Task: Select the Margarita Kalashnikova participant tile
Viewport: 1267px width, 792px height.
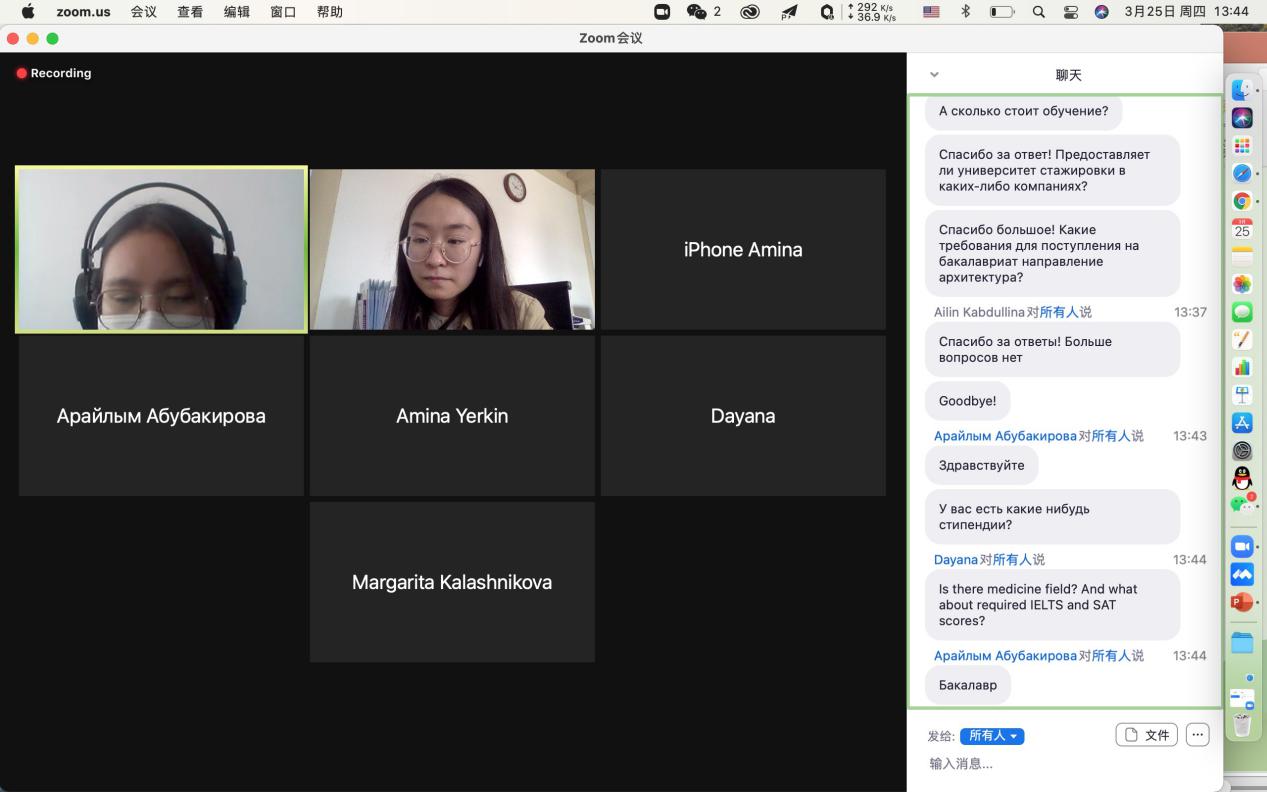Action: point(452,582)
